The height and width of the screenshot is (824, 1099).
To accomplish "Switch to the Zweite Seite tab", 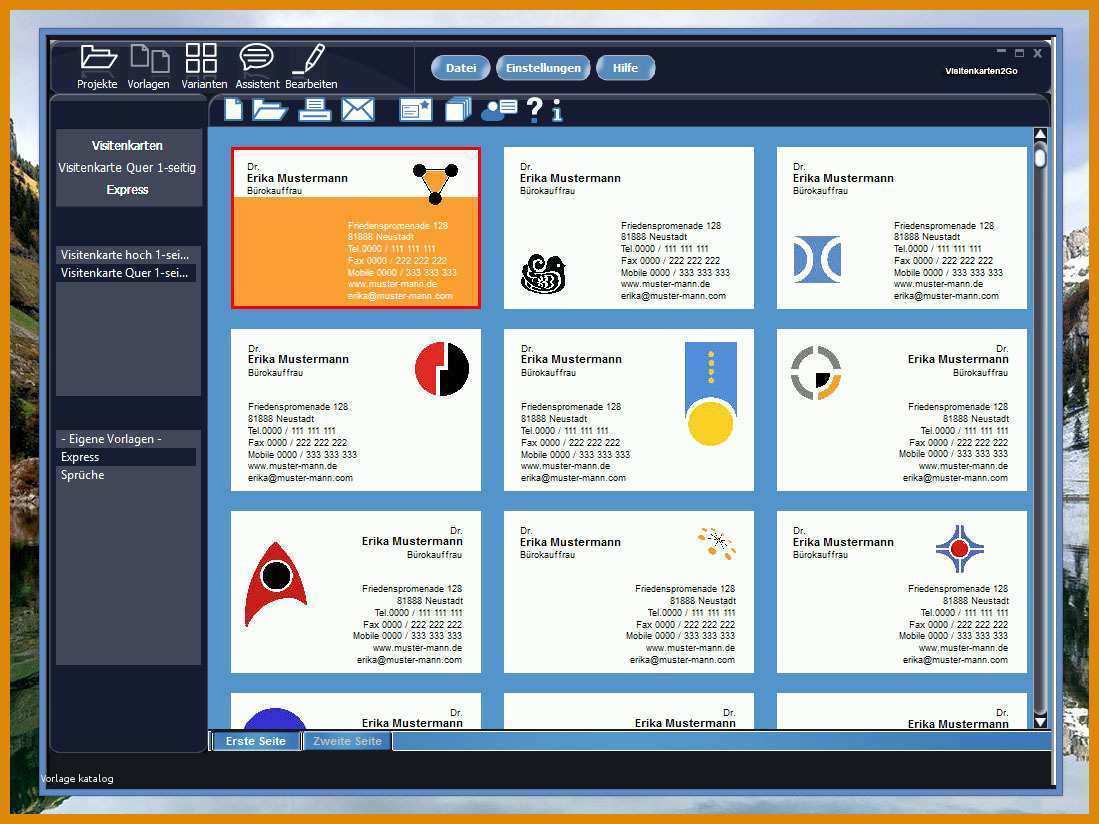I will tap(347, 741).
